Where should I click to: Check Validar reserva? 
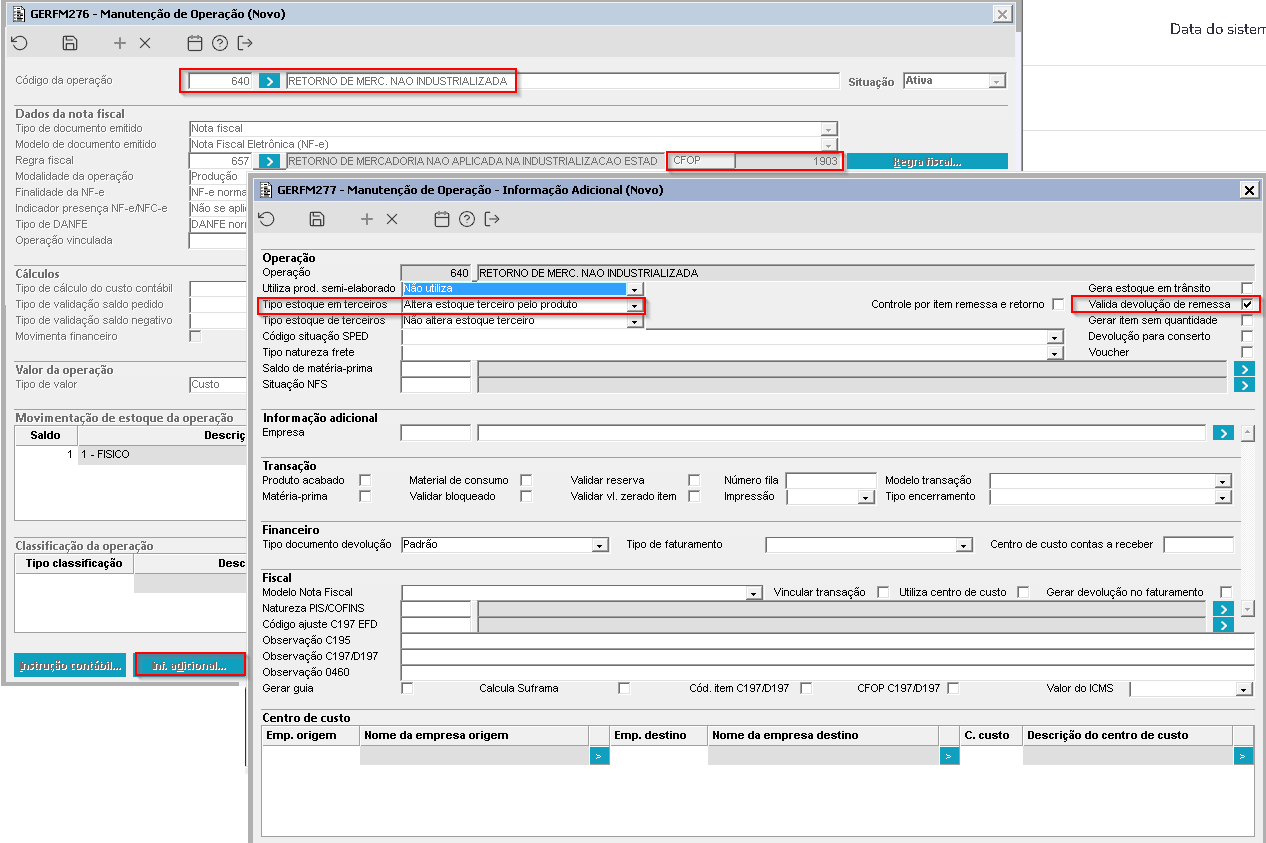coord(694,480)
